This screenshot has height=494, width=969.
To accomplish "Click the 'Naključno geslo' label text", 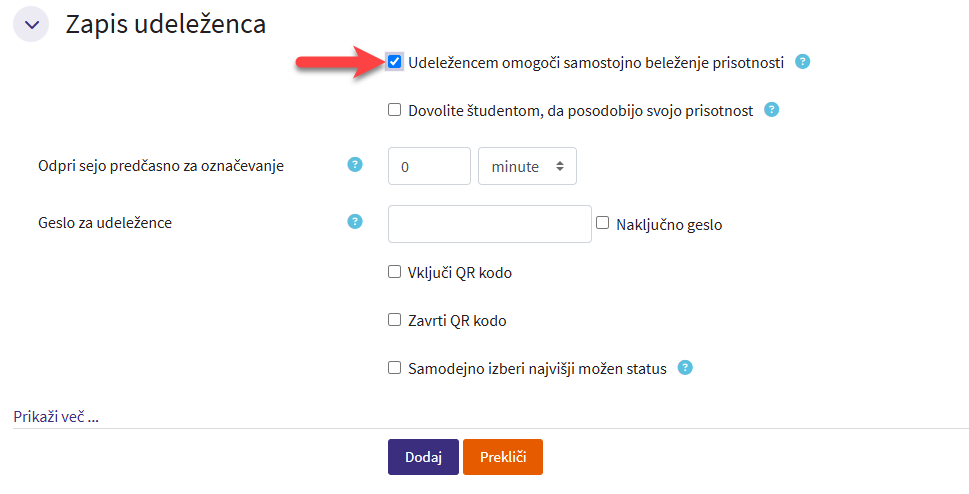I will pyautogui.click(x=669, y=225).
